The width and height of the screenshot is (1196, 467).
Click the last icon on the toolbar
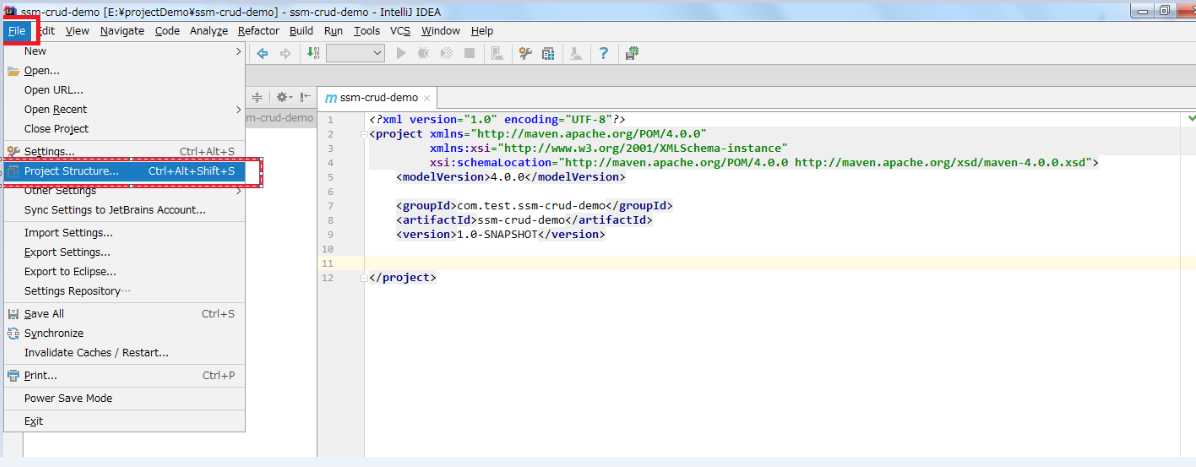tap(631, 53)
